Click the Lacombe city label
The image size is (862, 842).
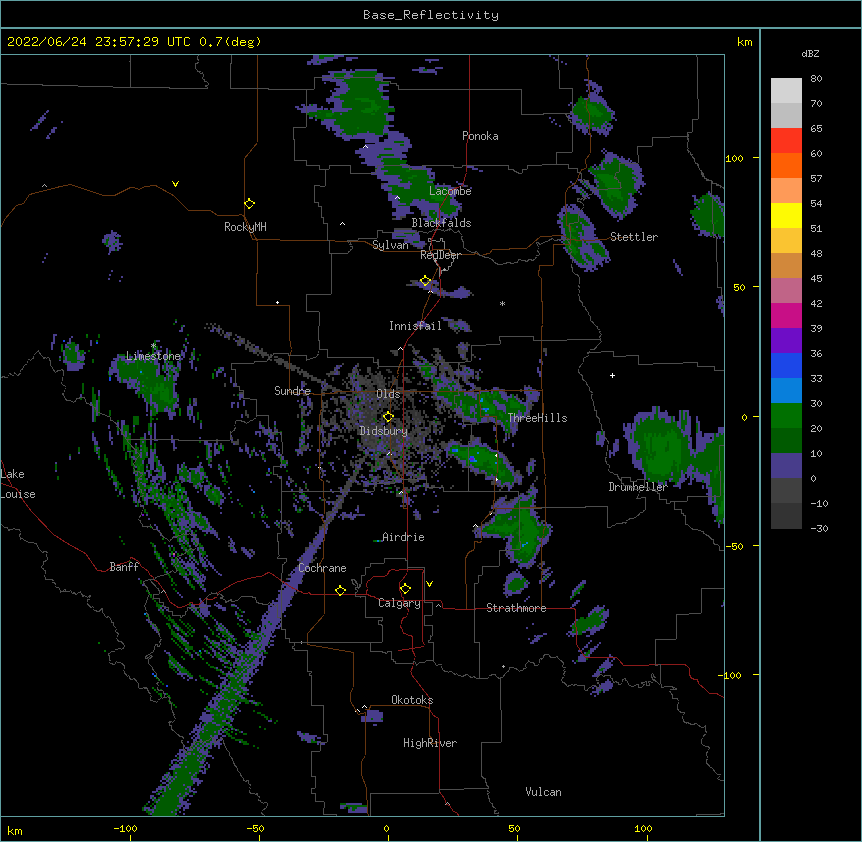[450, 191]
